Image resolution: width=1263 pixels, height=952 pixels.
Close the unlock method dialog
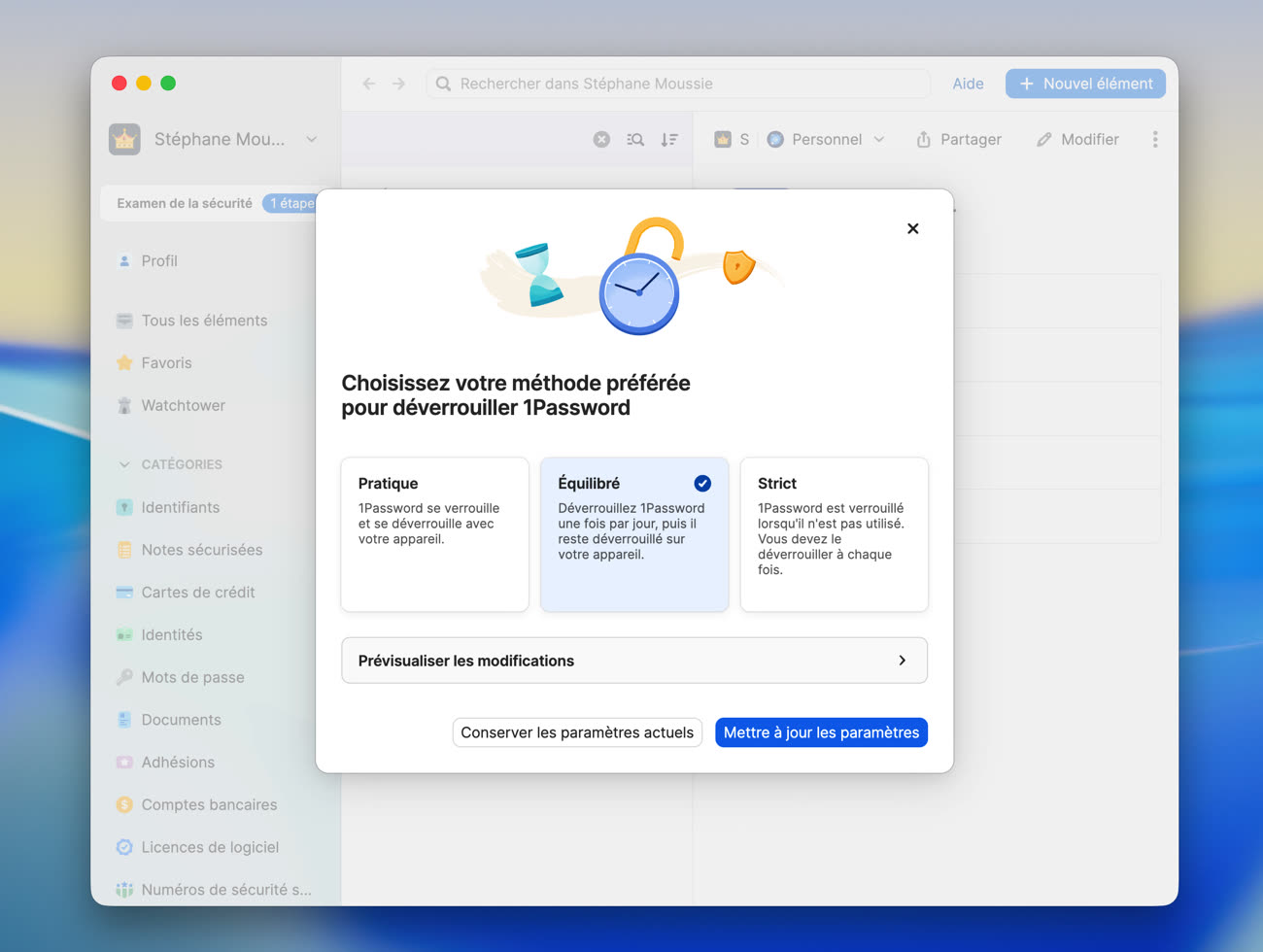[x=912, y=228]
